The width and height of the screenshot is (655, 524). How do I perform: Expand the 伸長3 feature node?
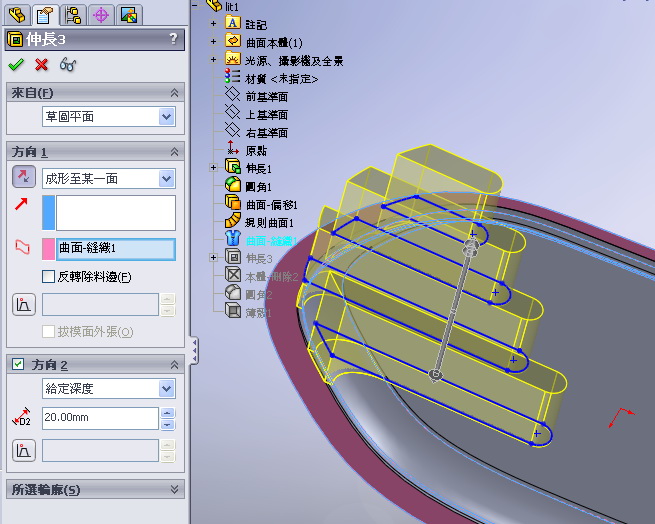tap(213, 257)
